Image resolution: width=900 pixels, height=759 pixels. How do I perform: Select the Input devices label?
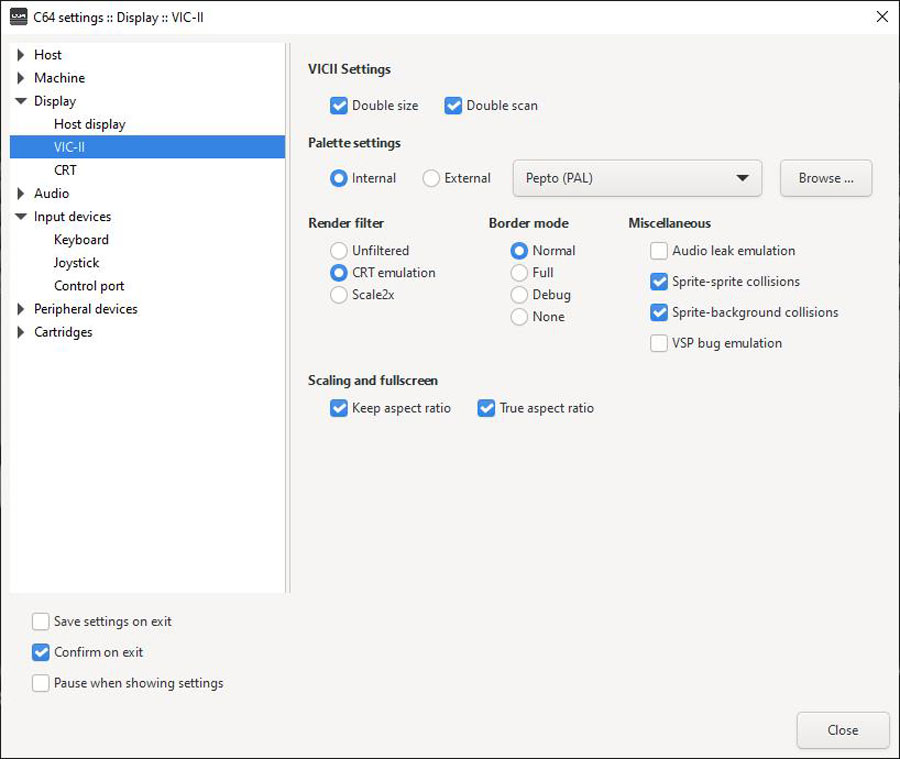pyautogui.click(x=72, y=216)
